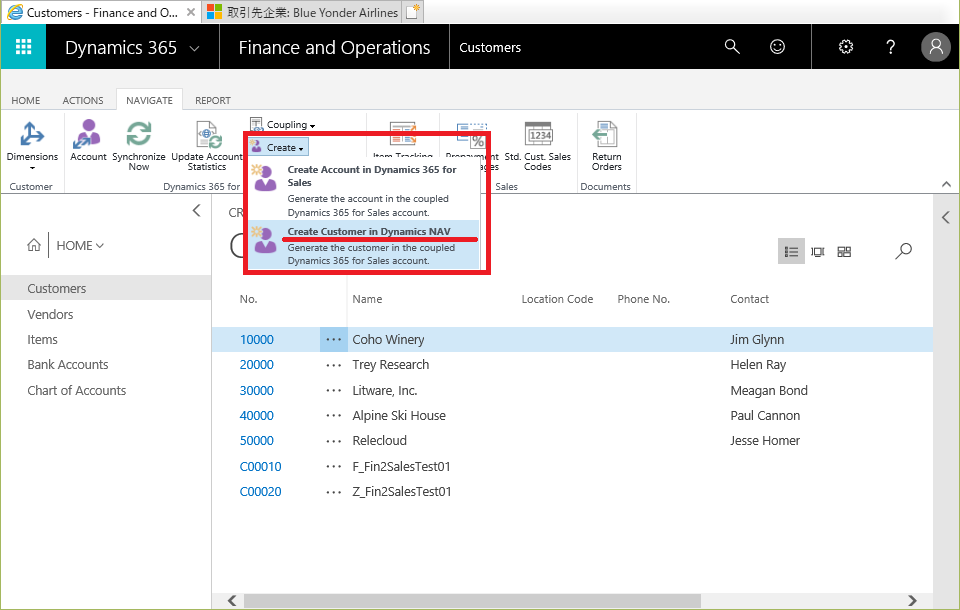Open Update Account Statistics
The width and height of the screenshot is (960, 610).
pyautogui.click(x=207, y=145)
